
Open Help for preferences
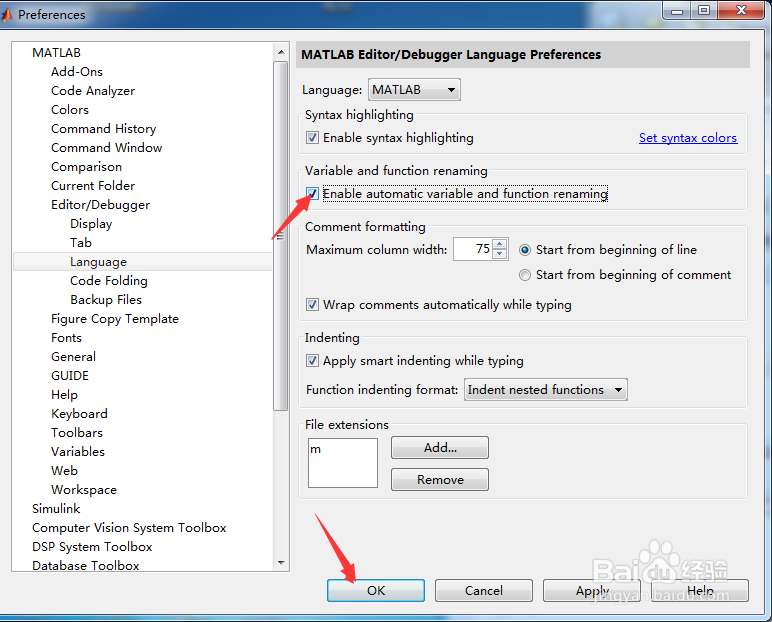coord(700,590)
